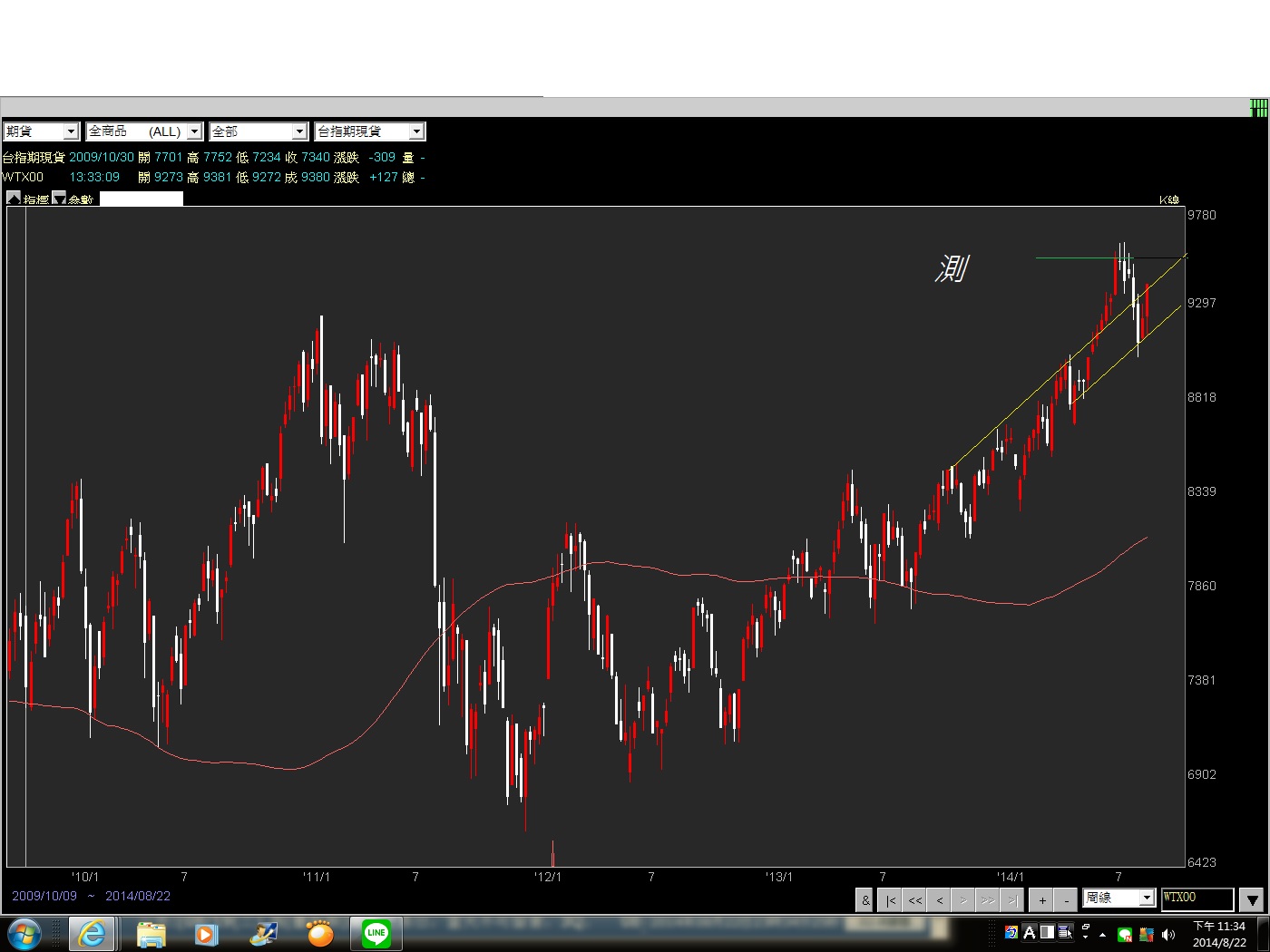The width and height of the screenshot is (1270, 952).
Task: Toggle the half/full width tray icon
Action: [x=1047, y=932]
